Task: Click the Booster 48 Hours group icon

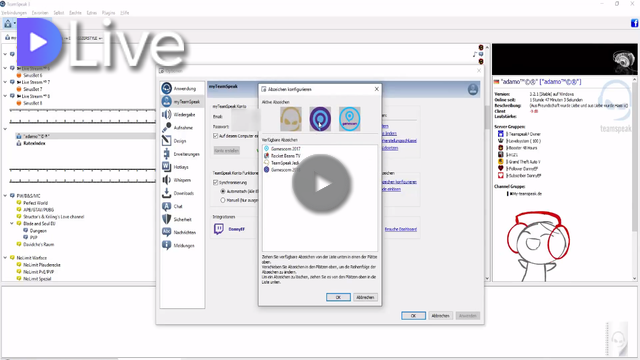Action: (500, 148)
